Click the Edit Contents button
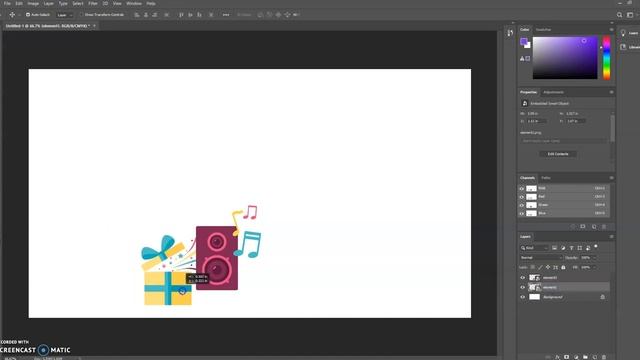The height and width of the screenshot is (360, 640). pyautogui.click(x=558, y=154)
